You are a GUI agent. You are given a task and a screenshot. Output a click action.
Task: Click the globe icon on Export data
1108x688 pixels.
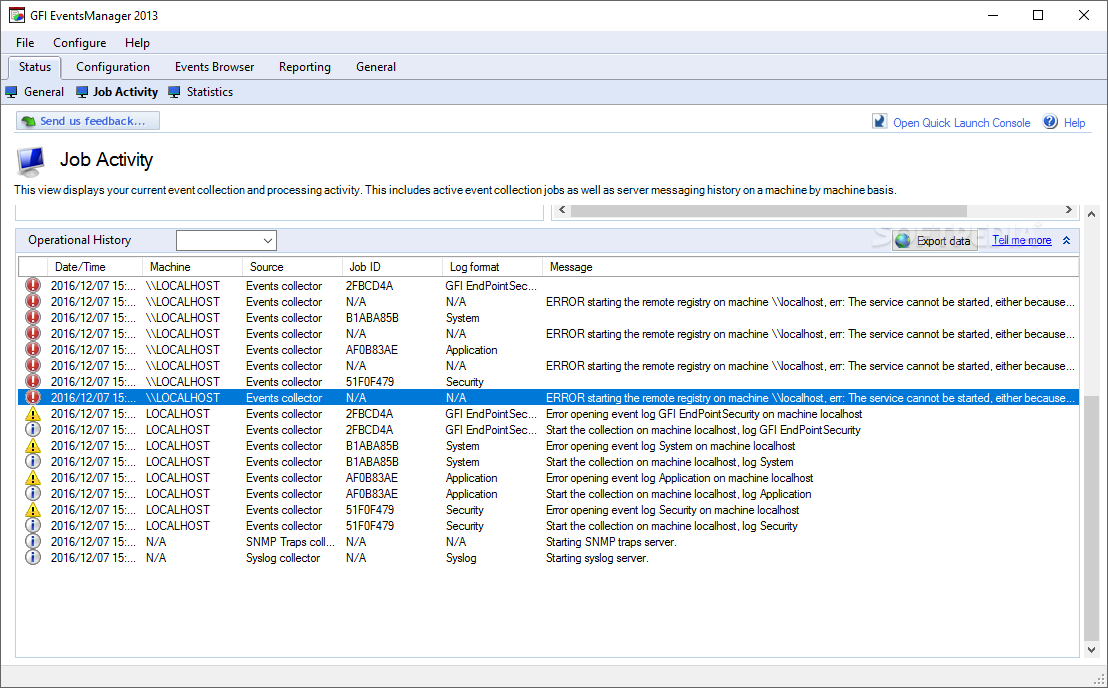point(903,241)
